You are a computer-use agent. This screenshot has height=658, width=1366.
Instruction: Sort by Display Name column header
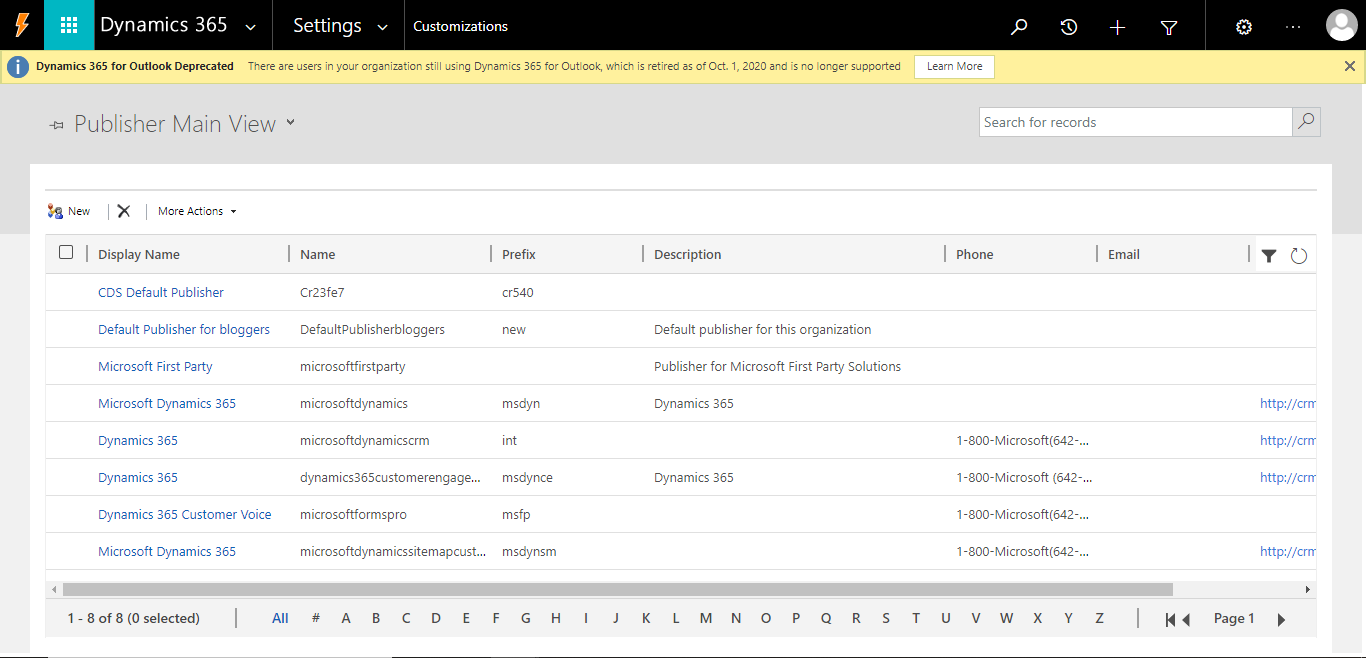[x=139, y=254]
